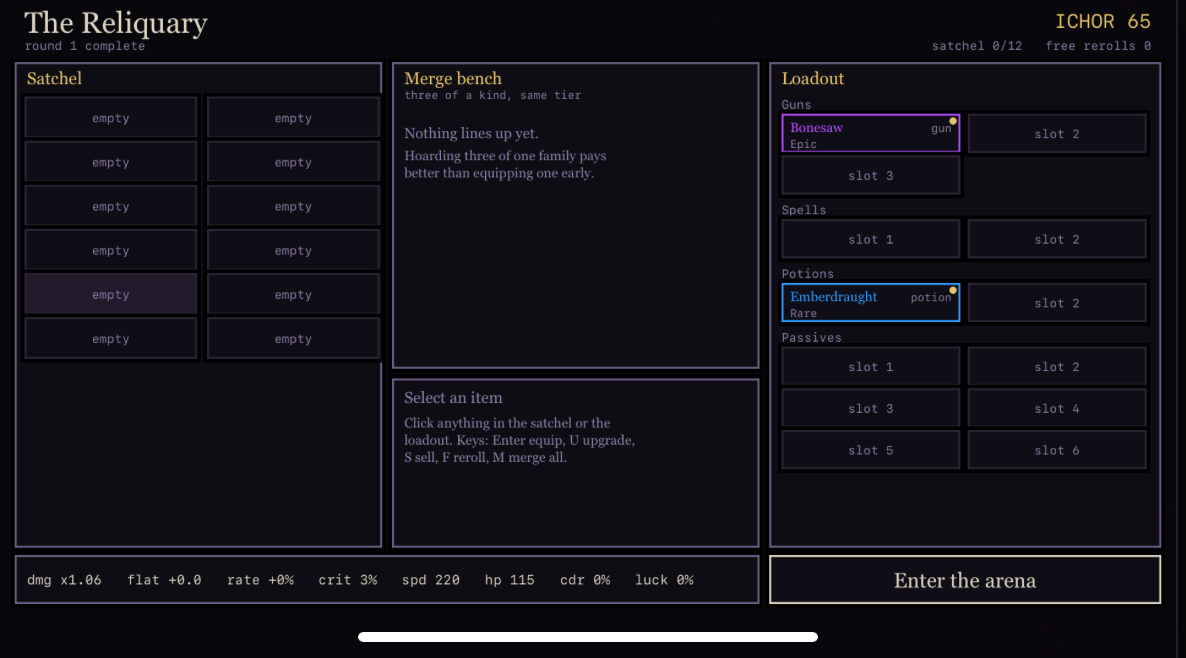This screenshot has width=1186, height=658.
Task: Click the Satchel panel heading
Action: pos(54,79)
